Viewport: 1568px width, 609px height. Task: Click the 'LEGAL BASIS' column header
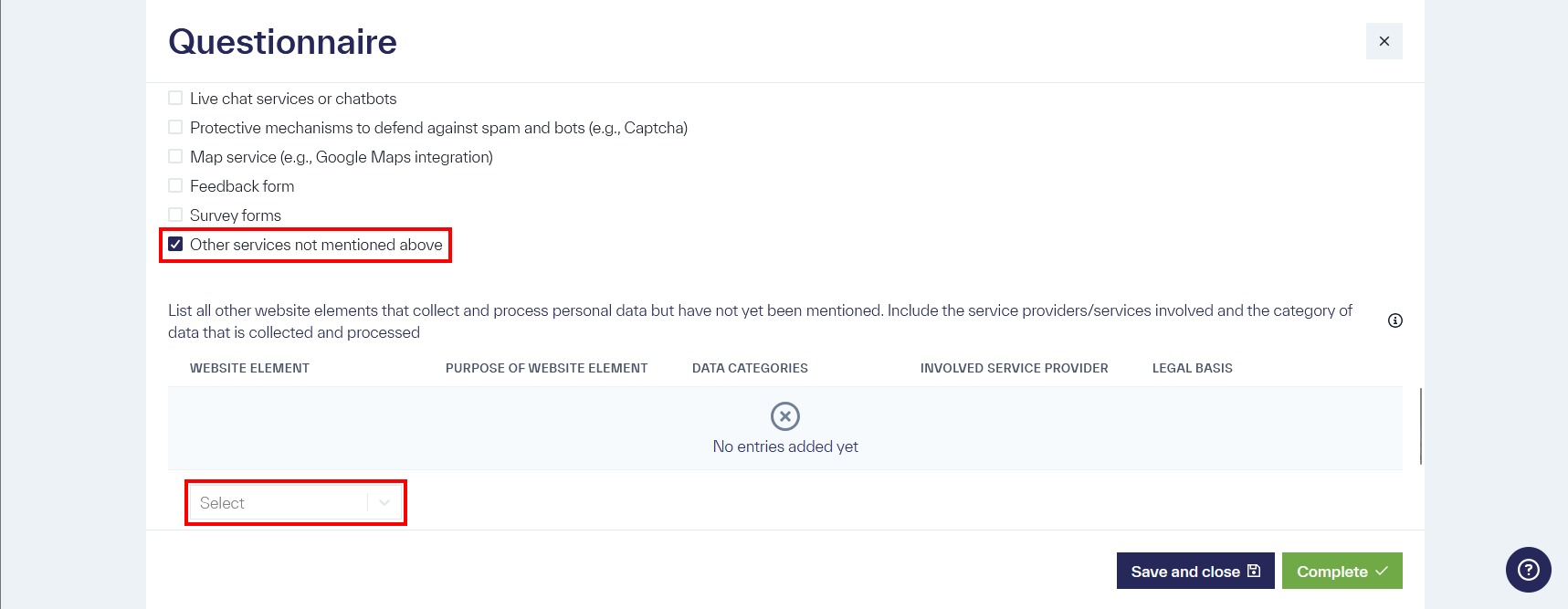pos(1192,368)
